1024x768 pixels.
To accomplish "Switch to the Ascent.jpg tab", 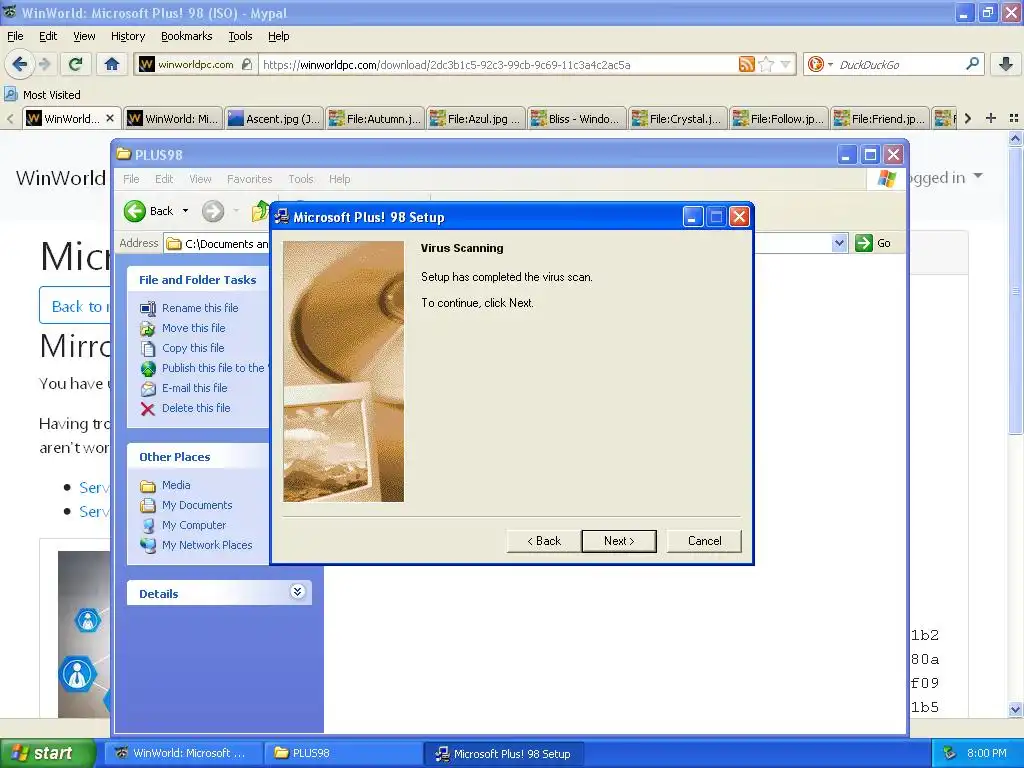I will (x=274, y=118).
